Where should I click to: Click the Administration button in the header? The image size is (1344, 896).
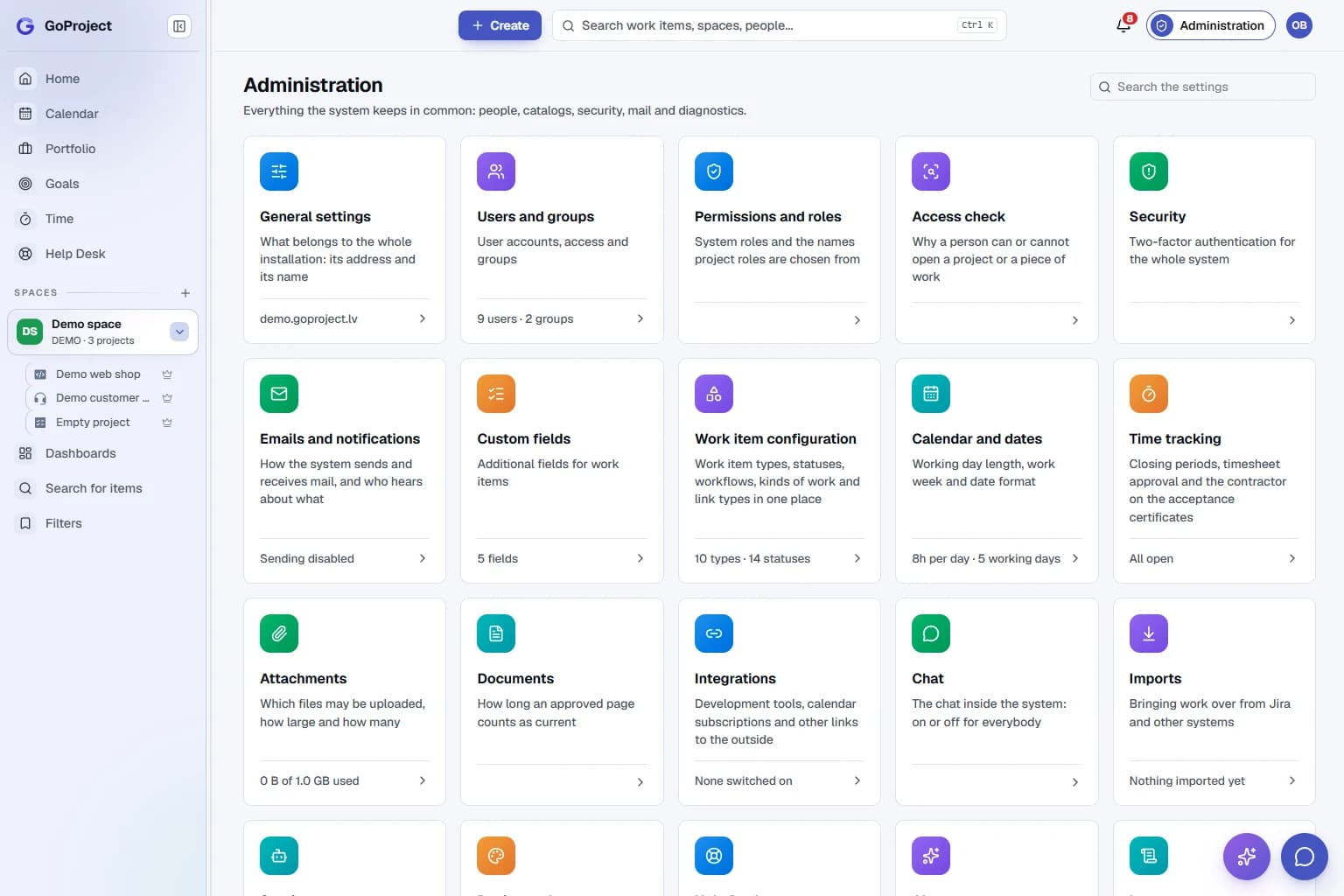1211,25
